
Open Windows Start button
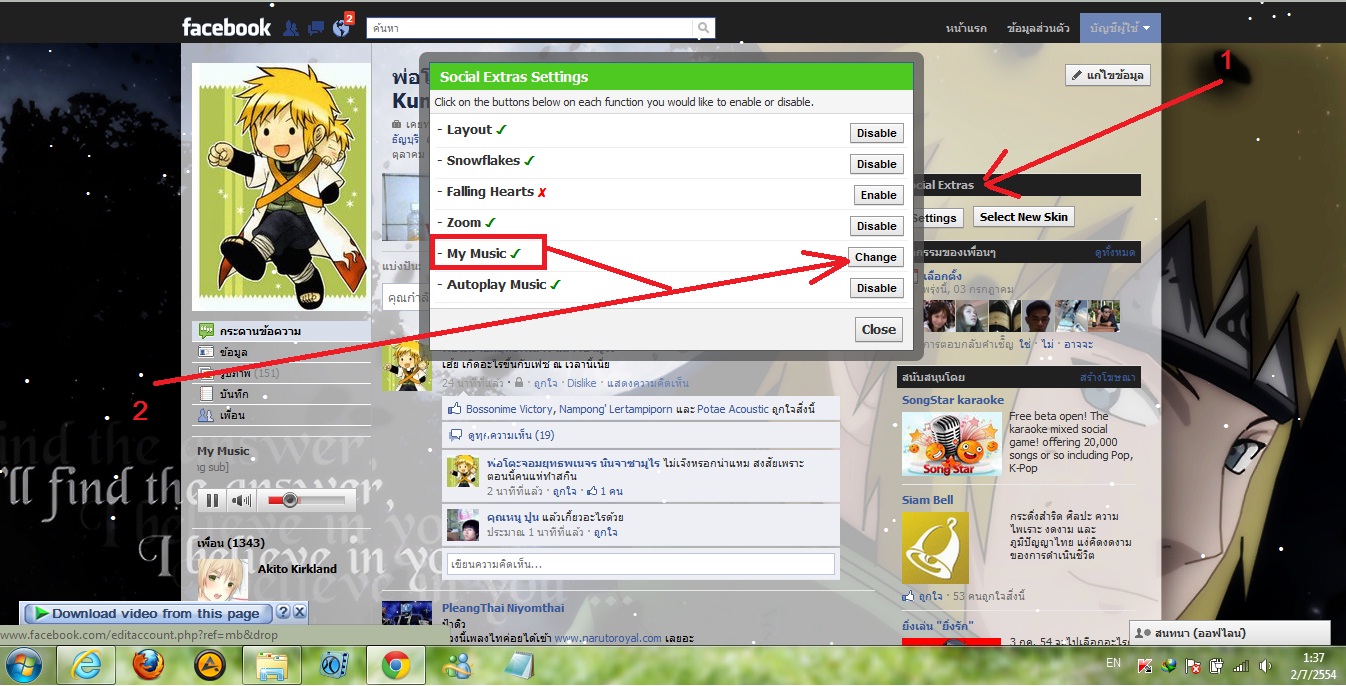point(24,665)
